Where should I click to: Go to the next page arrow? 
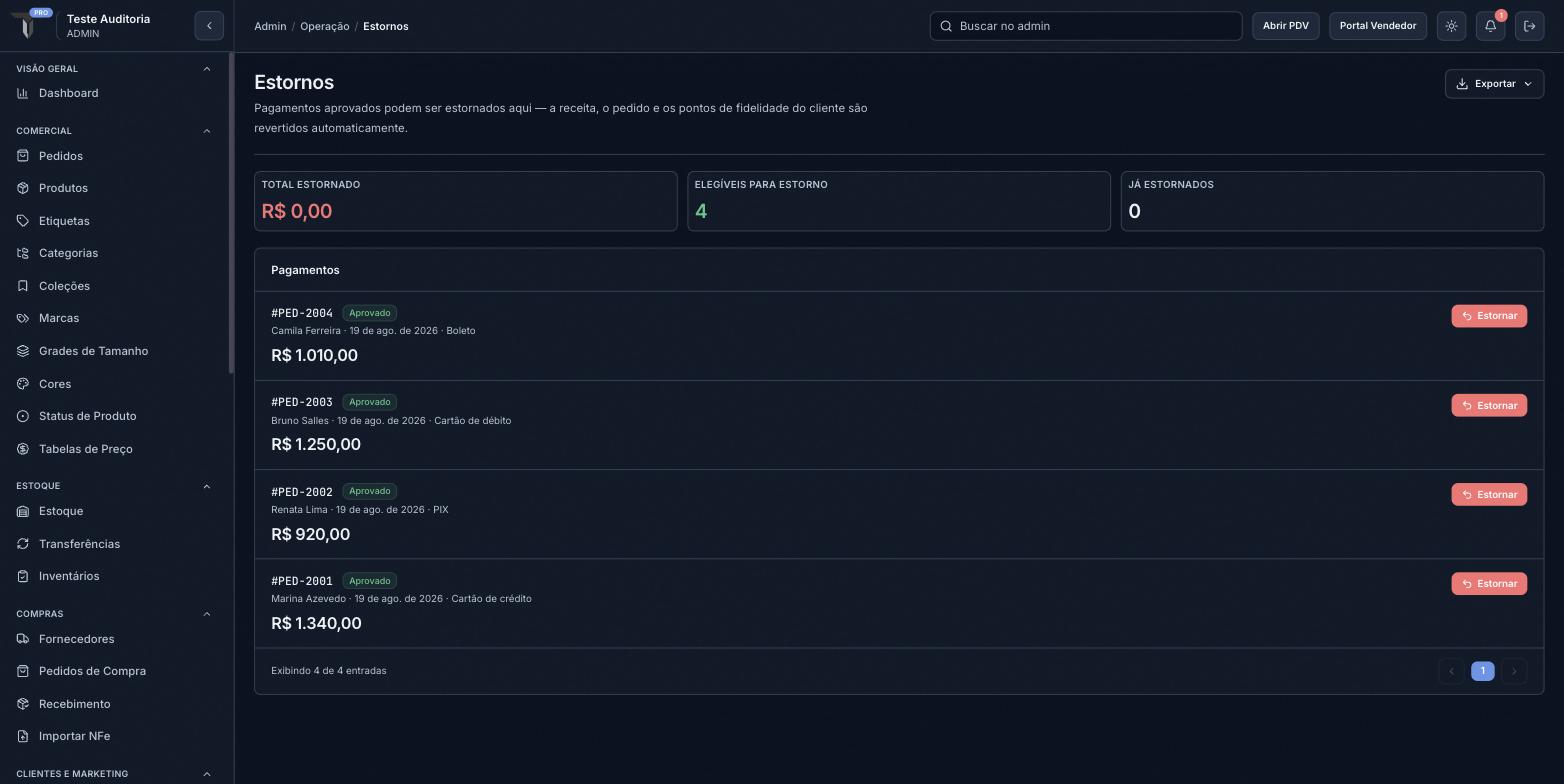click(x=1514, y=671)
